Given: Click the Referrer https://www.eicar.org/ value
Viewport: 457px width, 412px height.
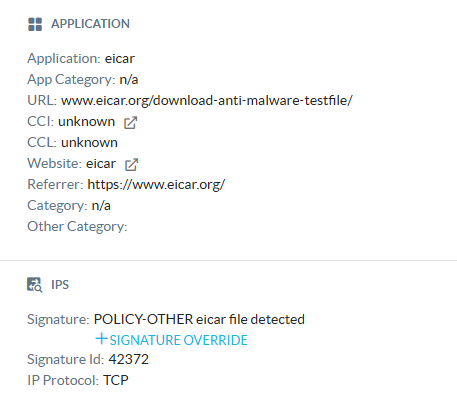Looking at the screenshot, I should [156, 184].
